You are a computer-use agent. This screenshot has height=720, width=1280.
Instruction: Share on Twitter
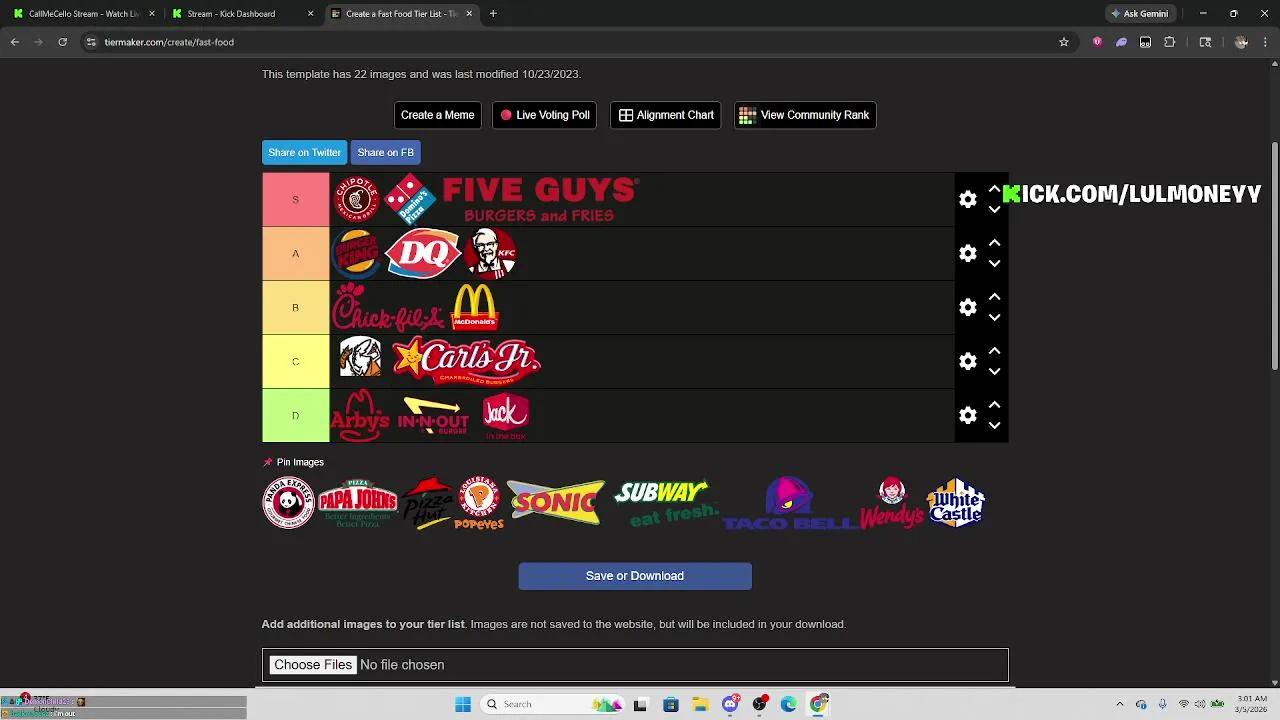(304, 152)
